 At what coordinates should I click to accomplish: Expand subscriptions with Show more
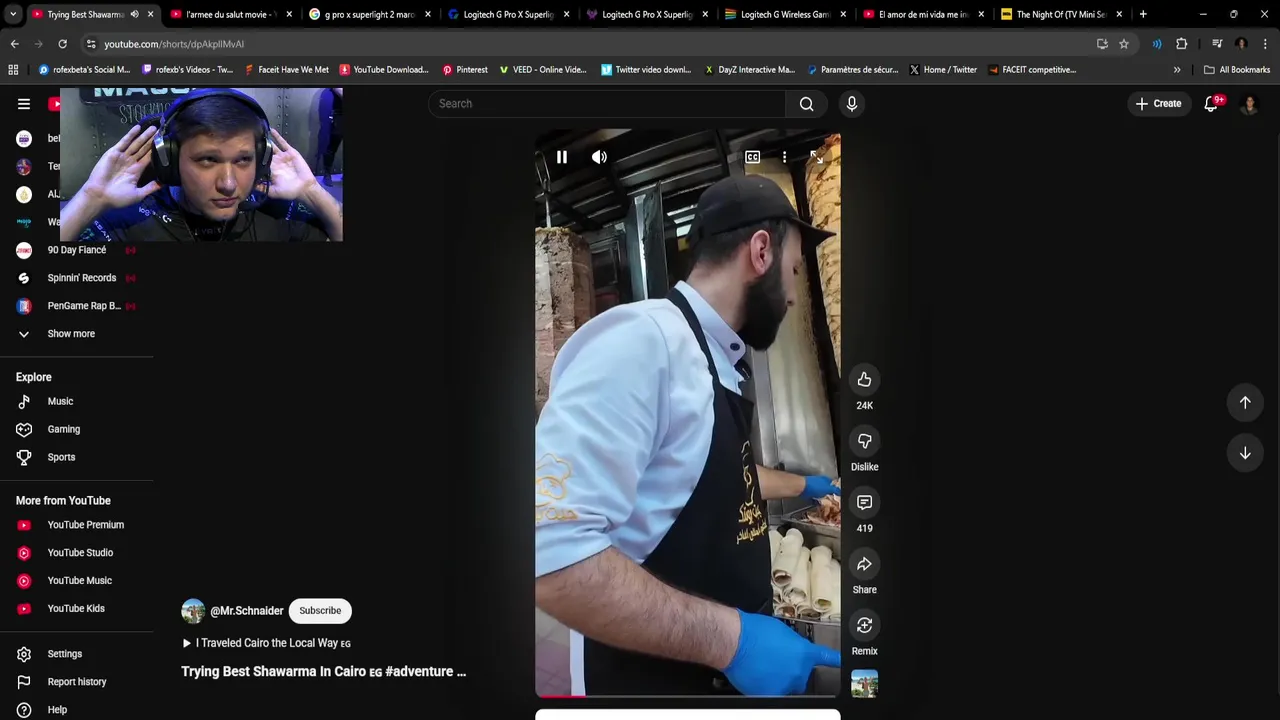coord(77,334)
